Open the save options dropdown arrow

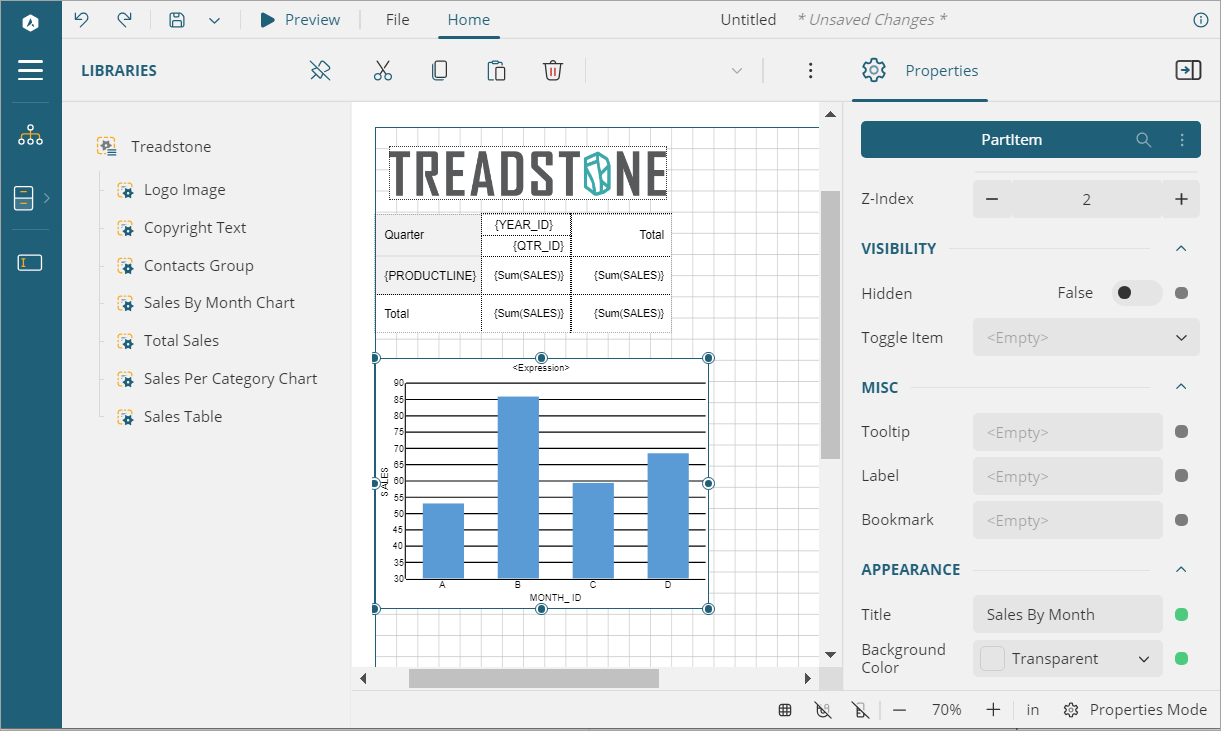214,20
